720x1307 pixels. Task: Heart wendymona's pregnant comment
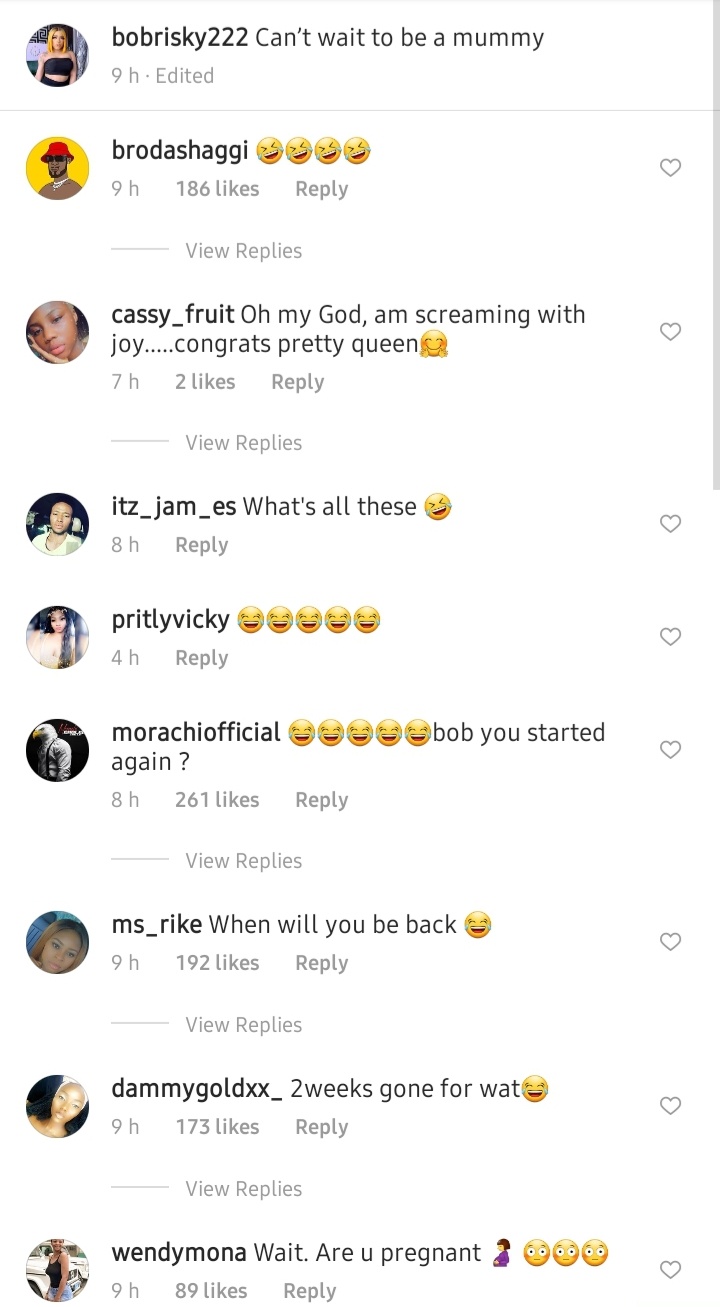[x=670, y=1270]
